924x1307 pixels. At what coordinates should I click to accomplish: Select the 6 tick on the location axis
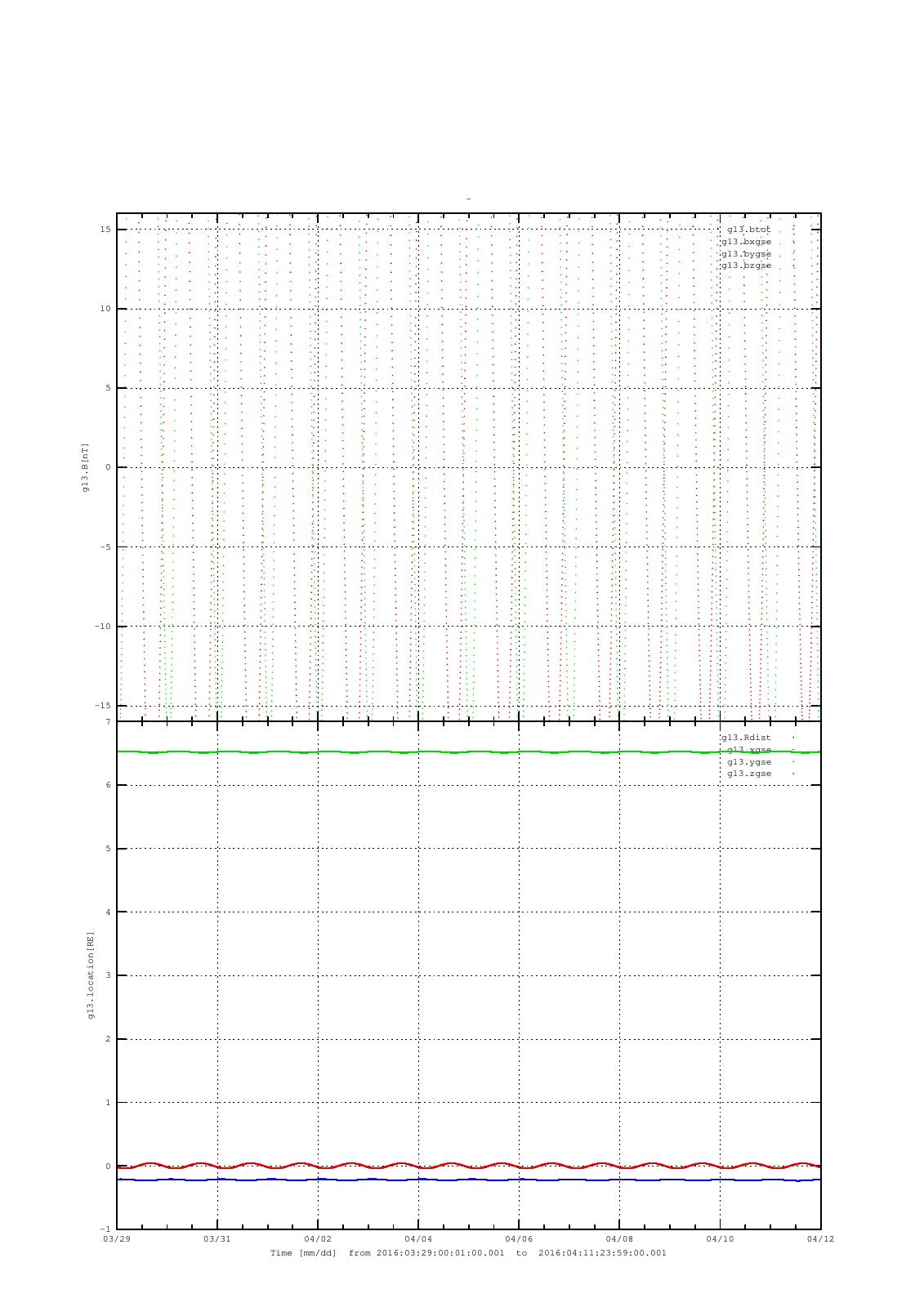[108, 785]
